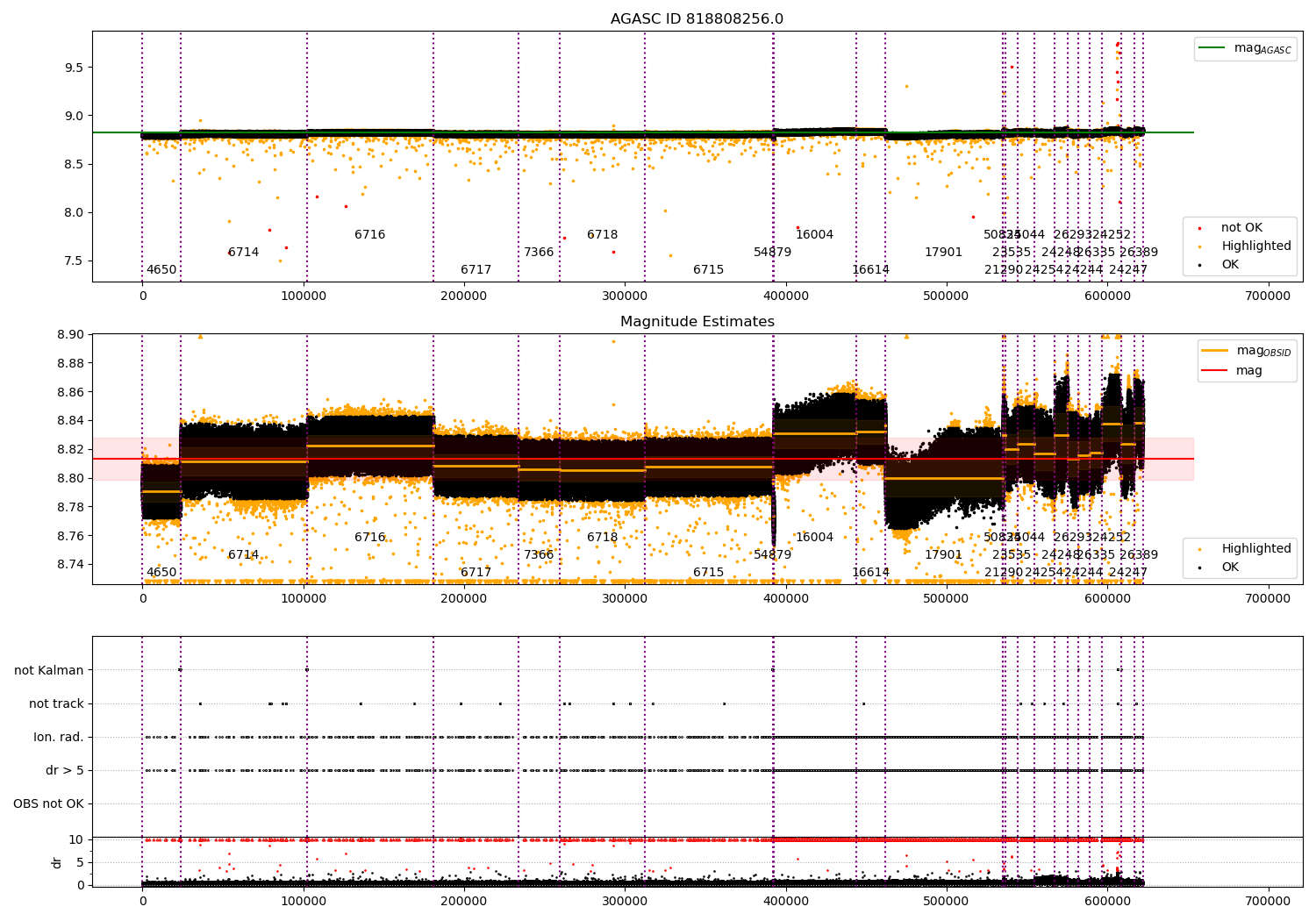
Task: Click the 8.76 y-axis tick label
Action: tap(70, 536)
